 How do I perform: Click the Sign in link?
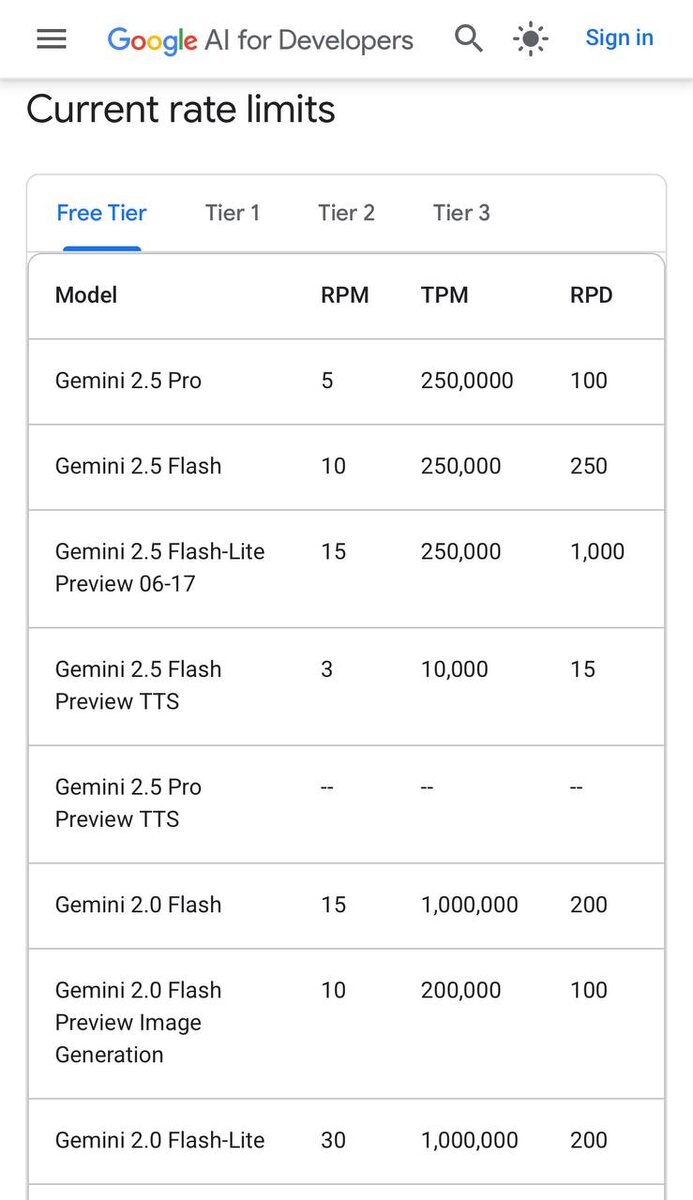(x=619, y=38)
